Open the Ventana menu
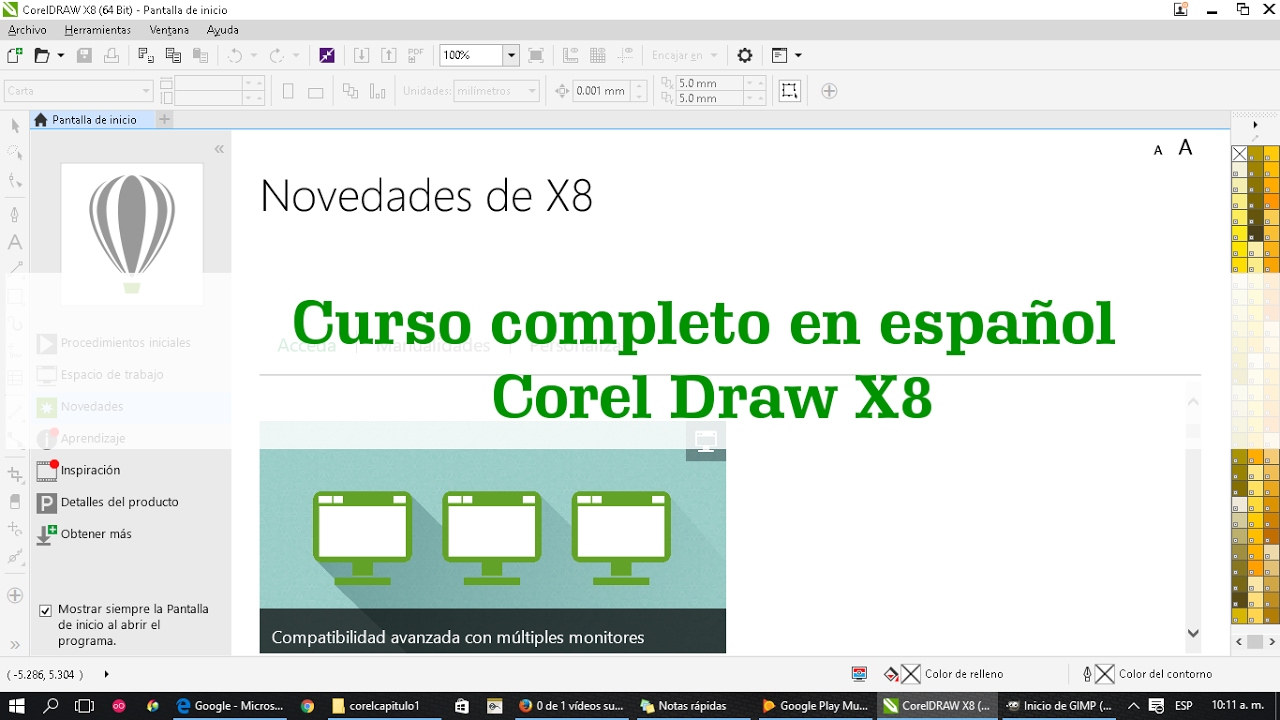1280x720 pixels. tap(169, 30)
